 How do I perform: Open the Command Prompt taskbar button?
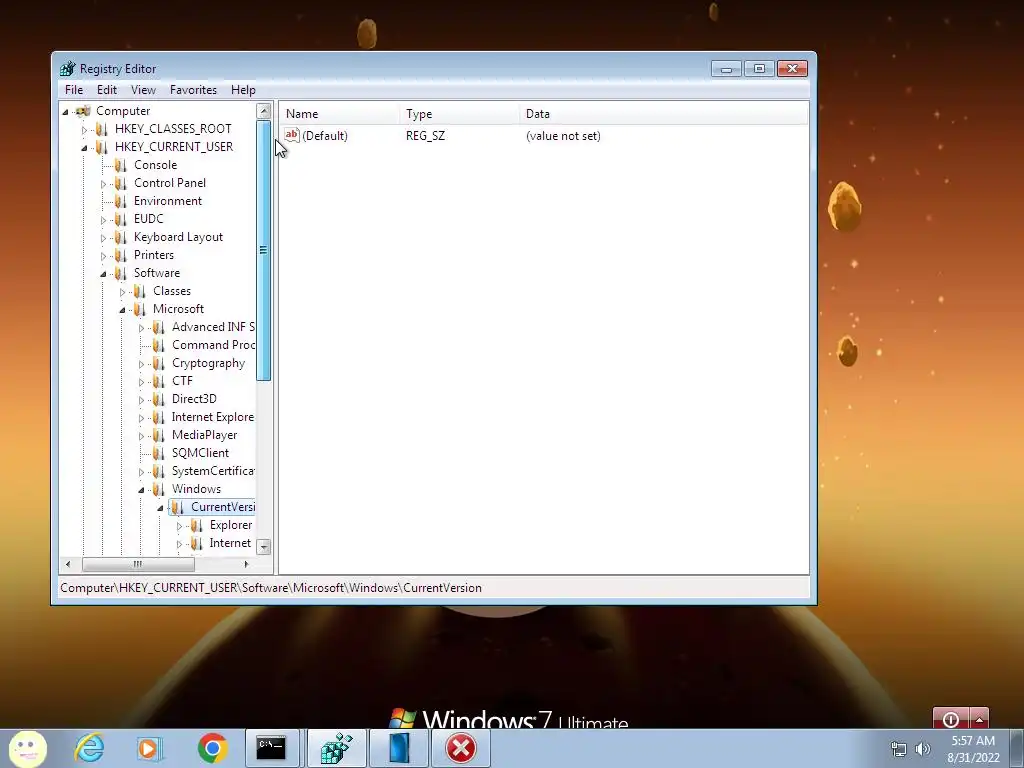coord(271,748)
